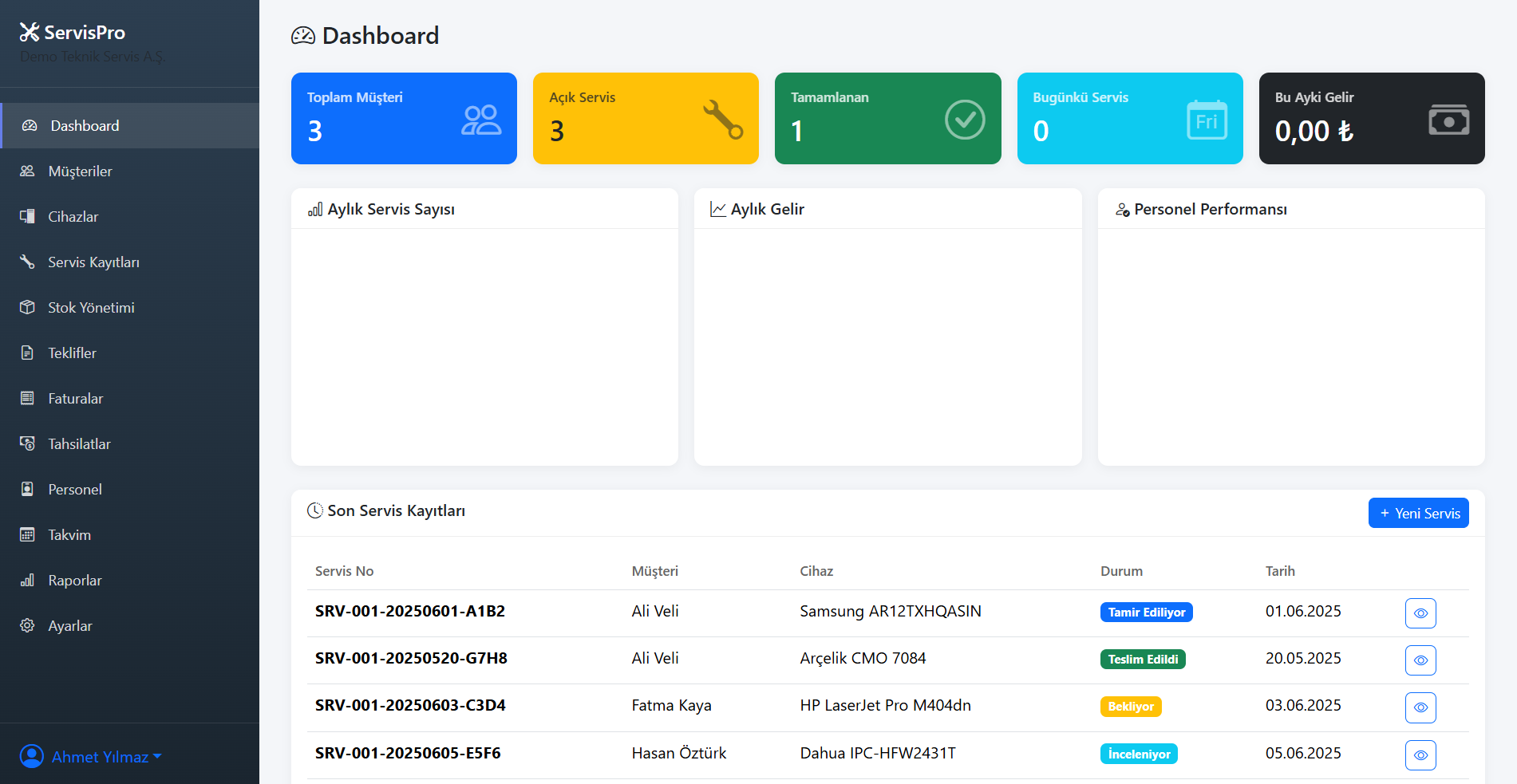Click the Tamir Ediliyor status badge

click(x=1146, y=613)
